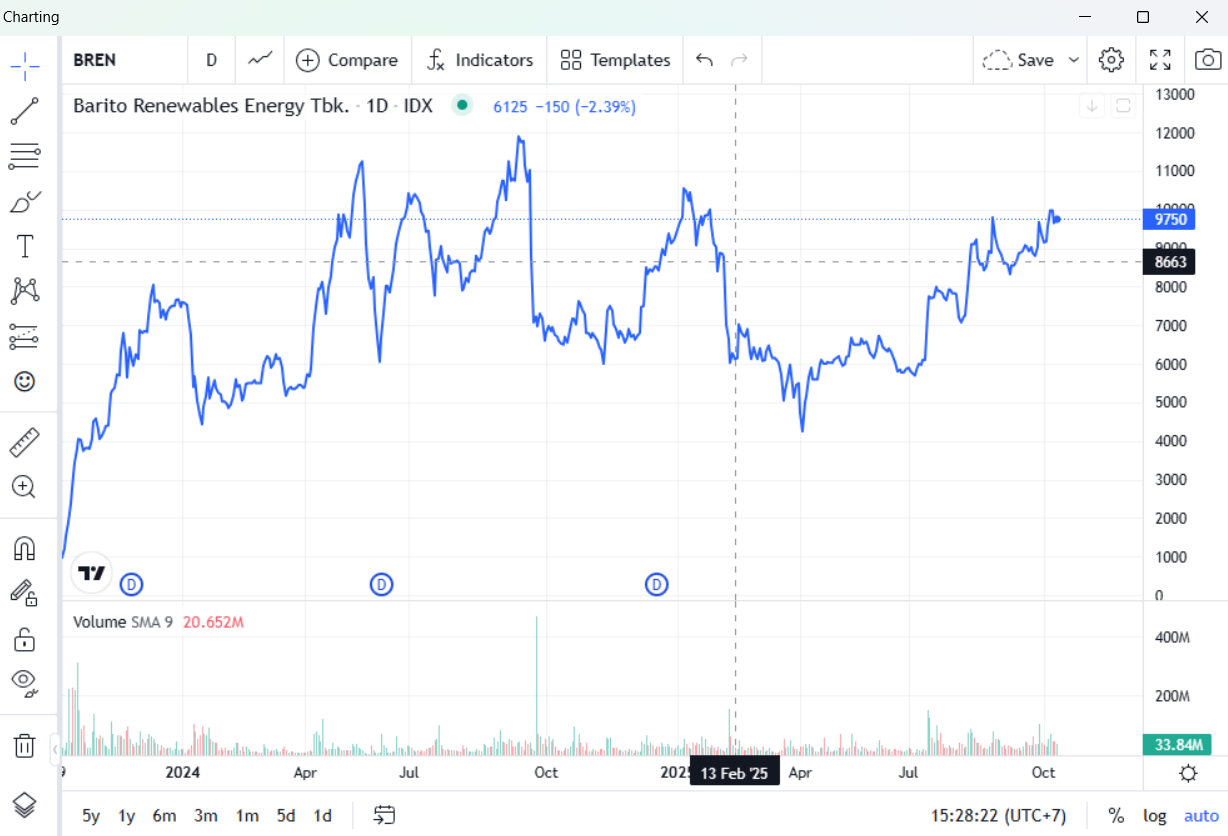The width and height of the screenshot is (1228, 836).
Task: Toggle logarithmic scale with log button
Action: point(1155,816)
